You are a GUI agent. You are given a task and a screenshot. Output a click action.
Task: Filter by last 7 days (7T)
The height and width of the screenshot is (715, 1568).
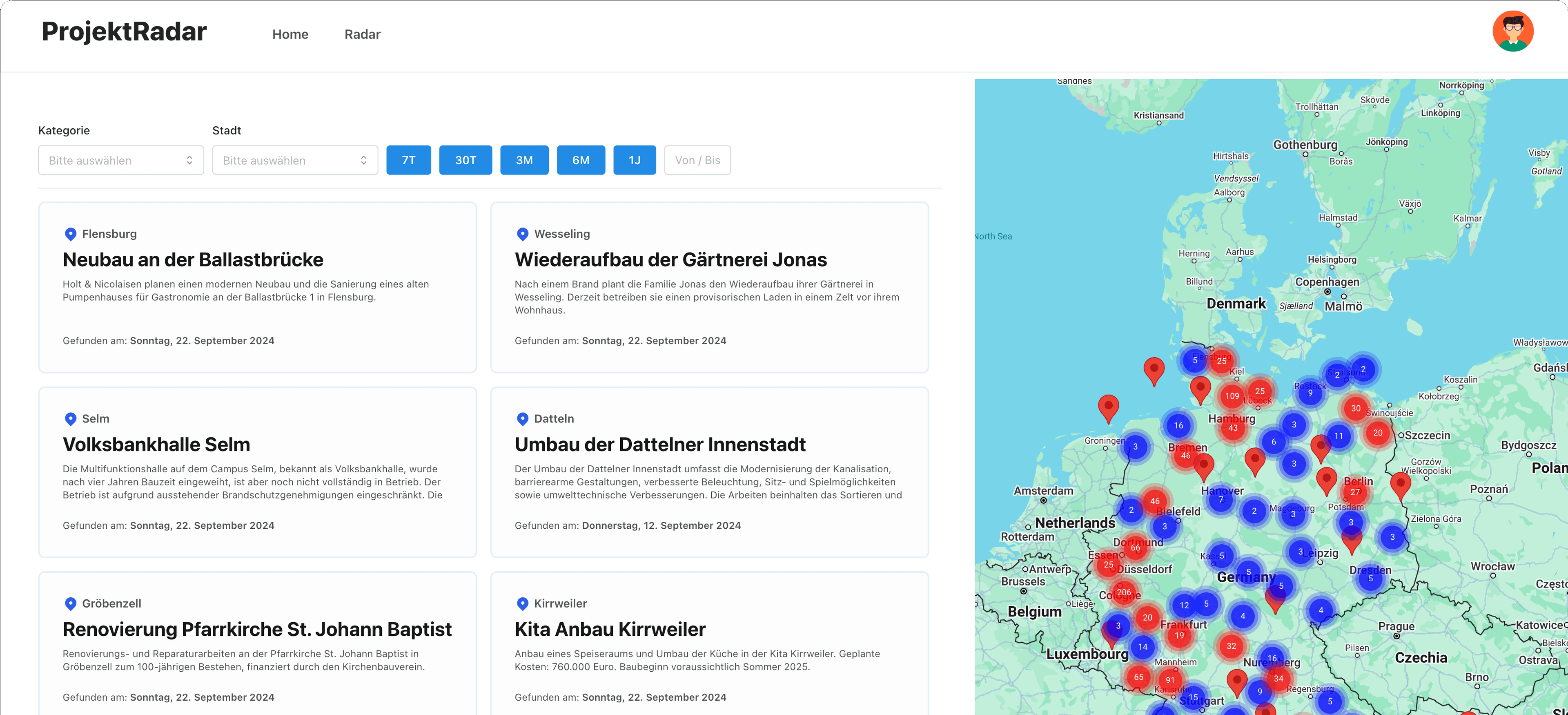[x=408, y=160]
